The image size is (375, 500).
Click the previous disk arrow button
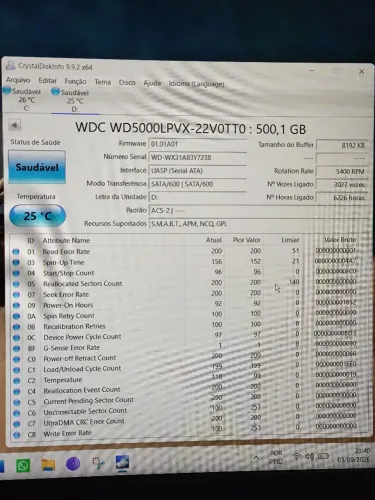tap(14, 125)
